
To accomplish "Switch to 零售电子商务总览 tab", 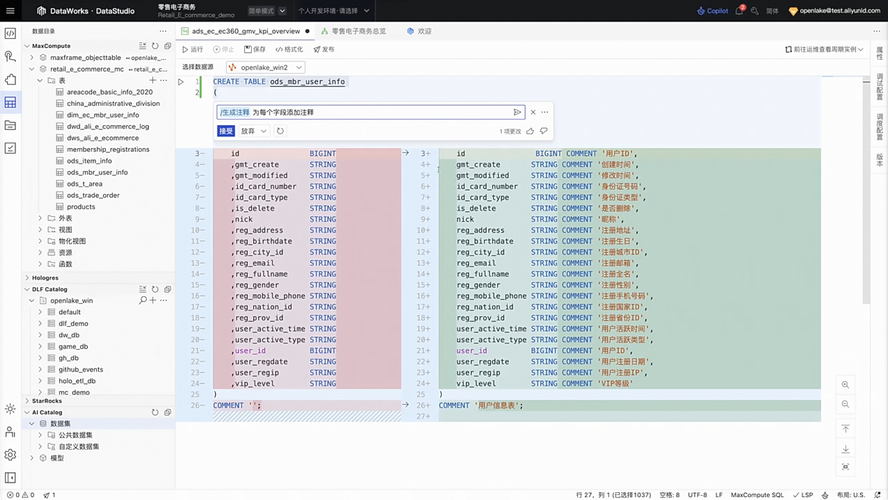I will tap(354, 31).
